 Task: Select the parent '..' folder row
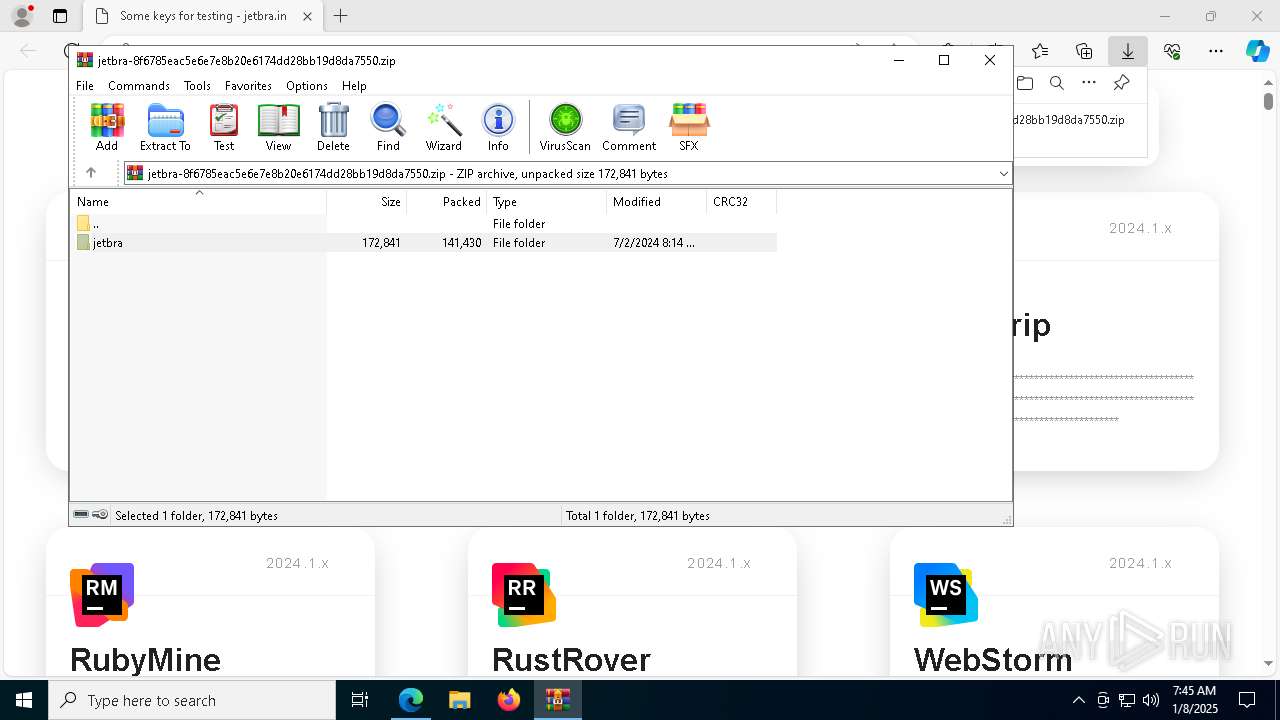pos(424,224)
